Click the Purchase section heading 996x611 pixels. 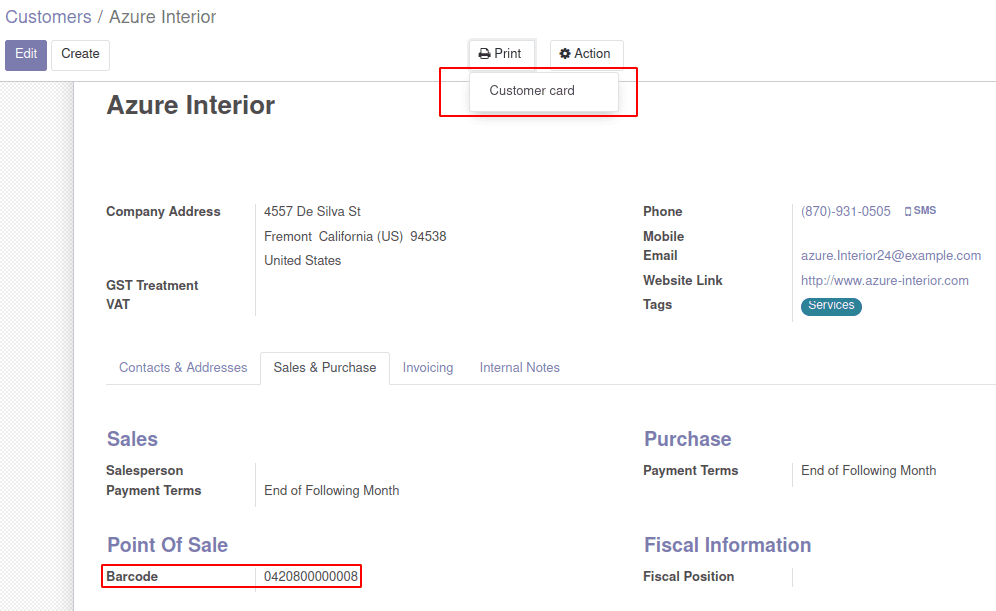687,439
